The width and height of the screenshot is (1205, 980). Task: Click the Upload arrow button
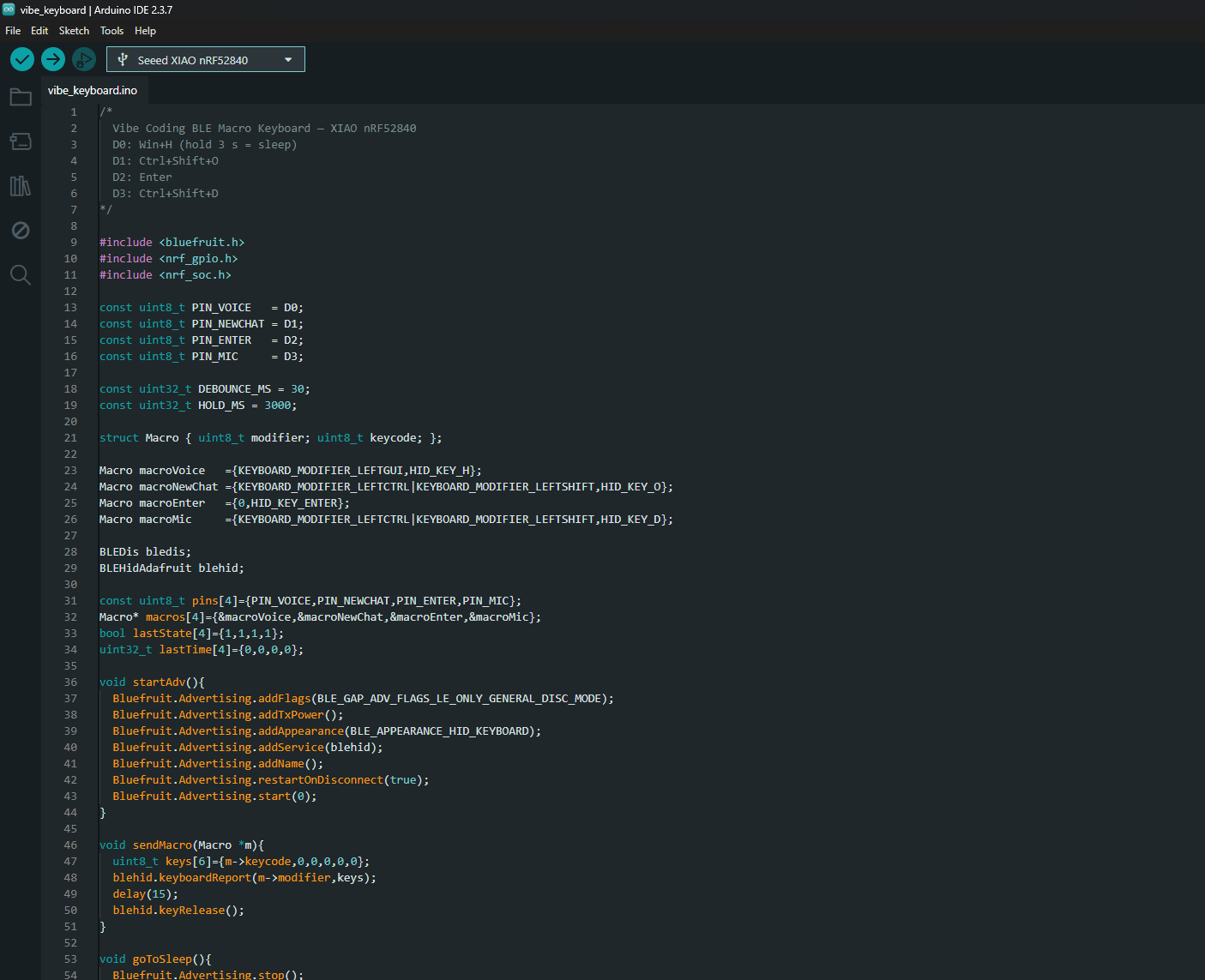(x=53, y=59)
